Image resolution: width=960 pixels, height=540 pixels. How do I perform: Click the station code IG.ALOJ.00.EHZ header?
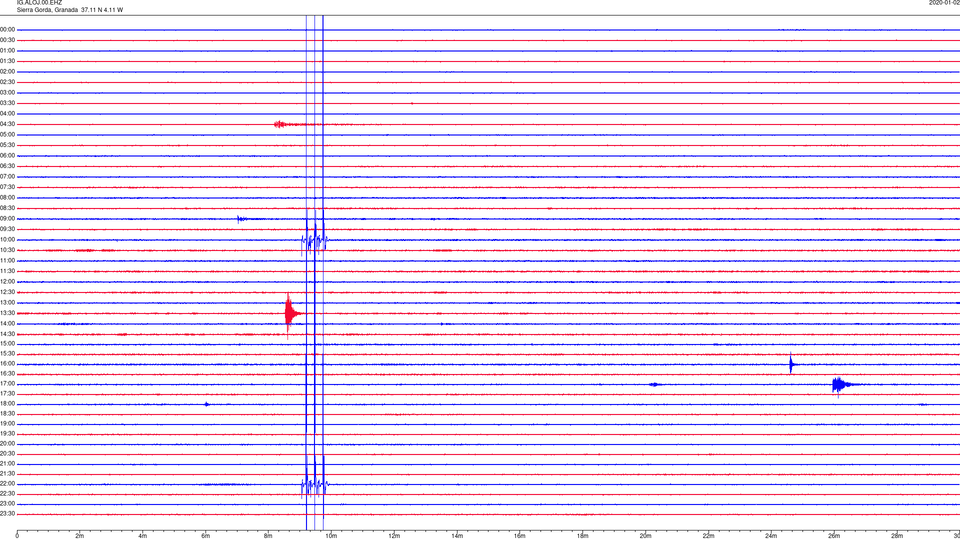click(39, 3)
